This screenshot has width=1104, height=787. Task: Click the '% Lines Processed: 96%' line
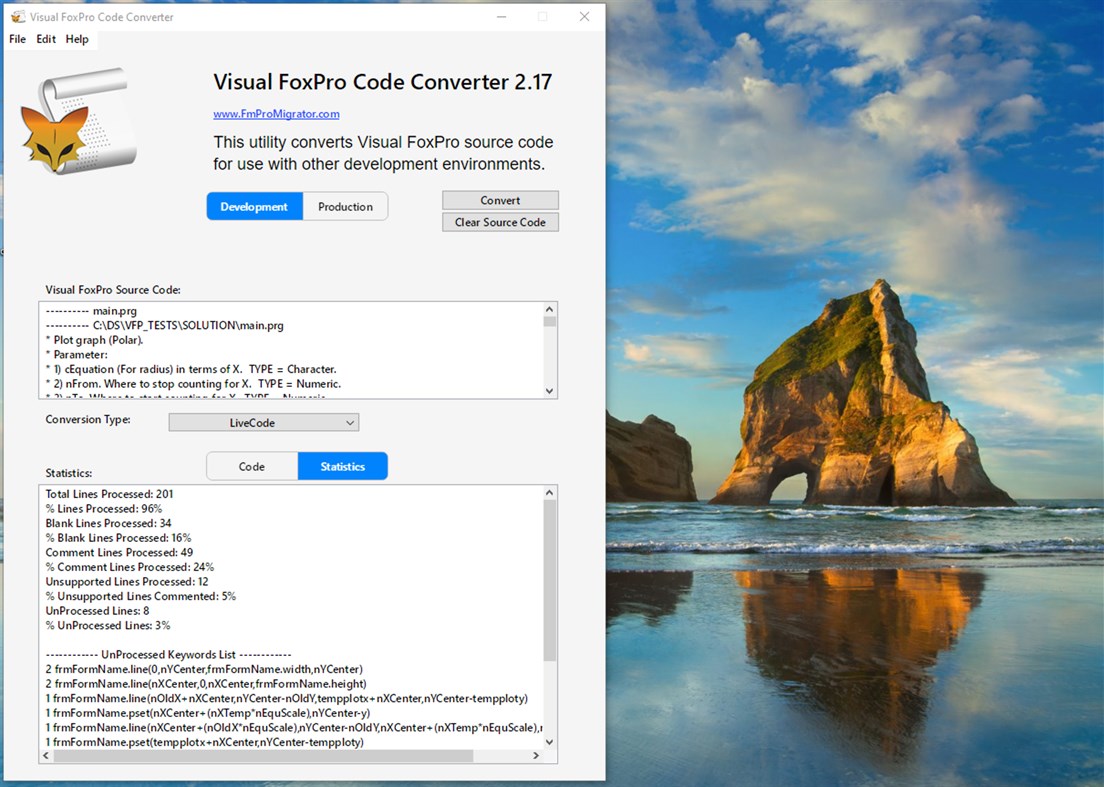pyautogui.click(x=104, y=508)
